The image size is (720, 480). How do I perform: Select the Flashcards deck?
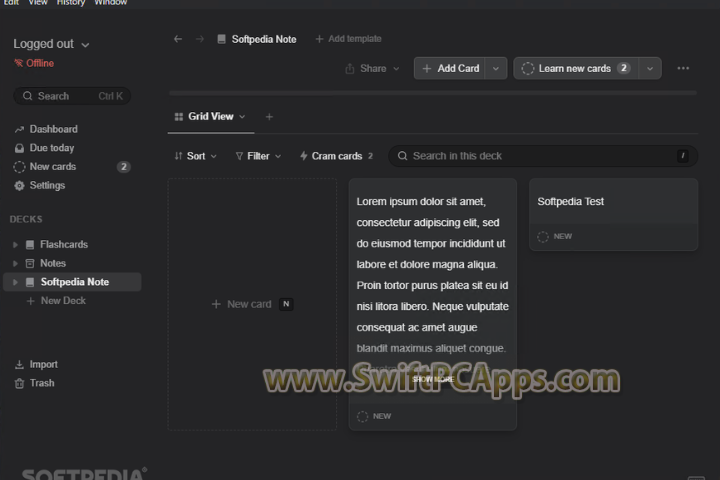coord(64,245)
